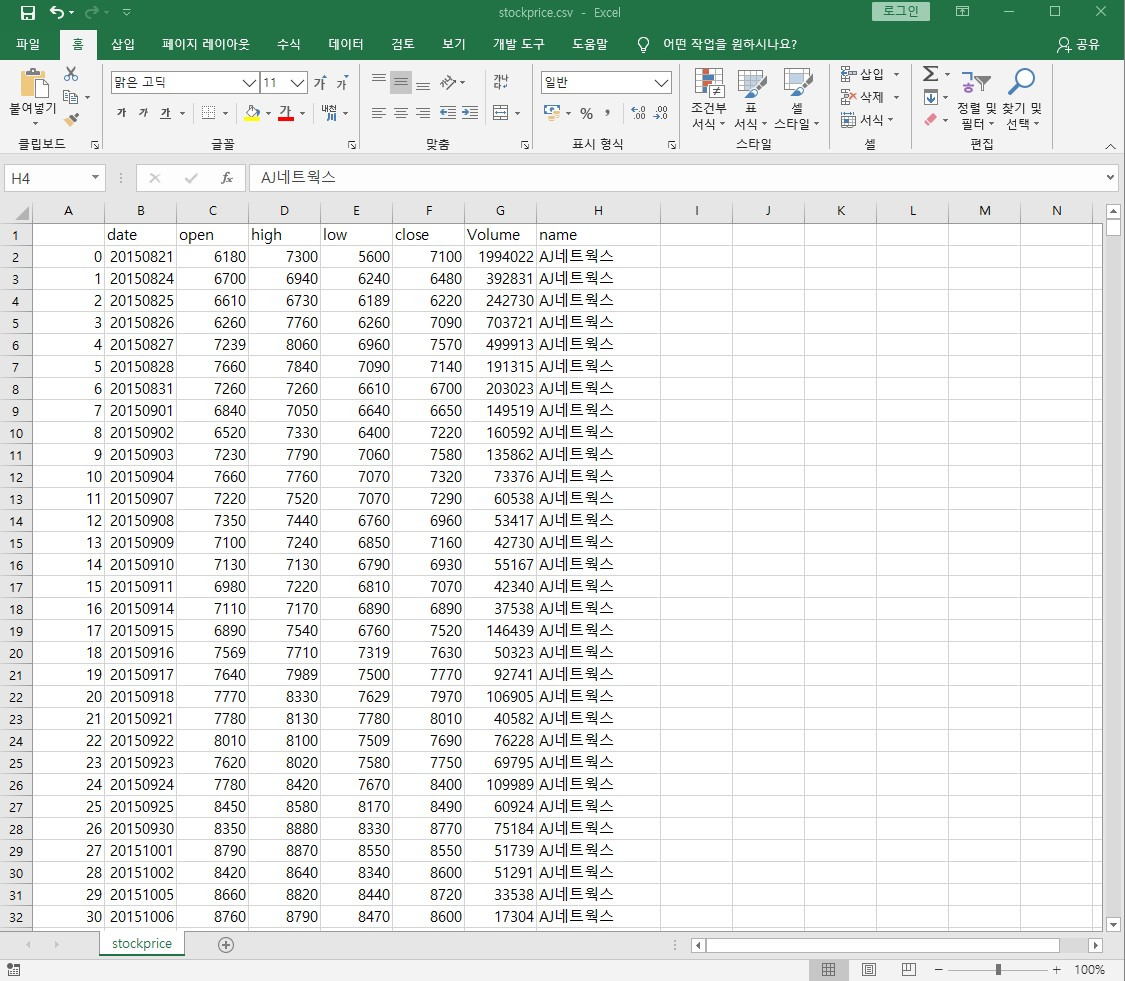Toggle bold formatting
The height and width of the screenshot is (981, 1125).
tap(121, 113)
